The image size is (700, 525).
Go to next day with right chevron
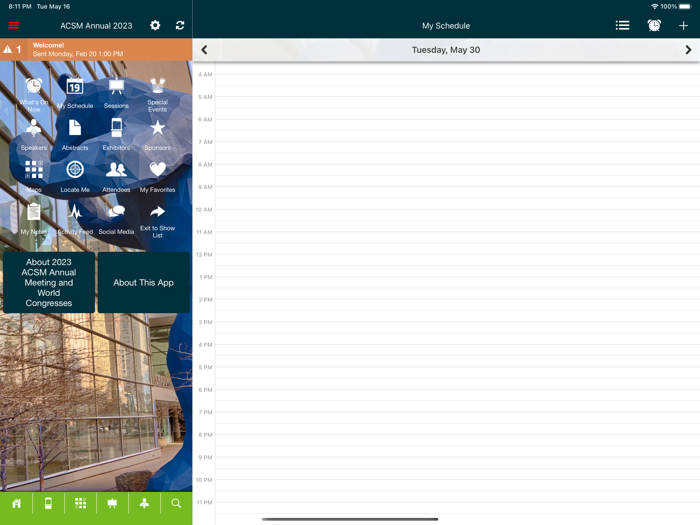[688, 50]
